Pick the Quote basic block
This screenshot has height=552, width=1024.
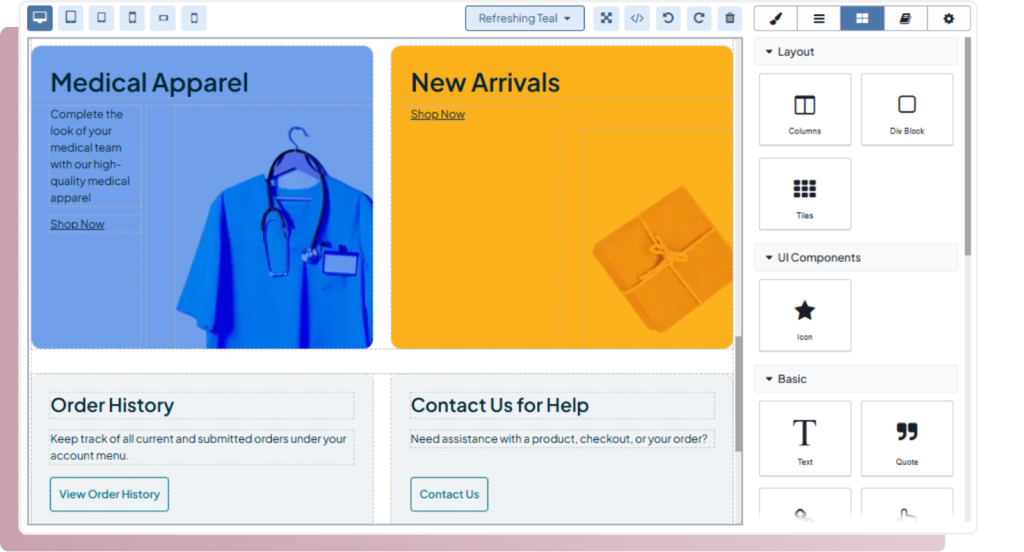907,438
